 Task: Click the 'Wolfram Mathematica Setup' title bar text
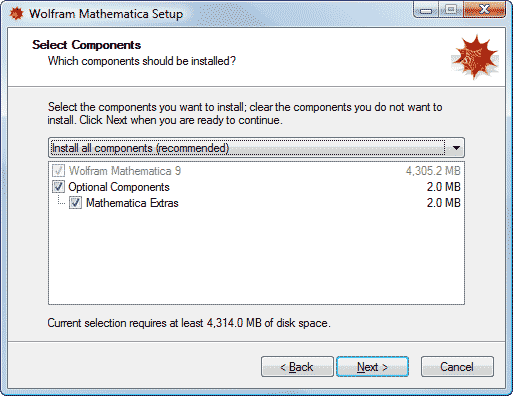[106, 14]
